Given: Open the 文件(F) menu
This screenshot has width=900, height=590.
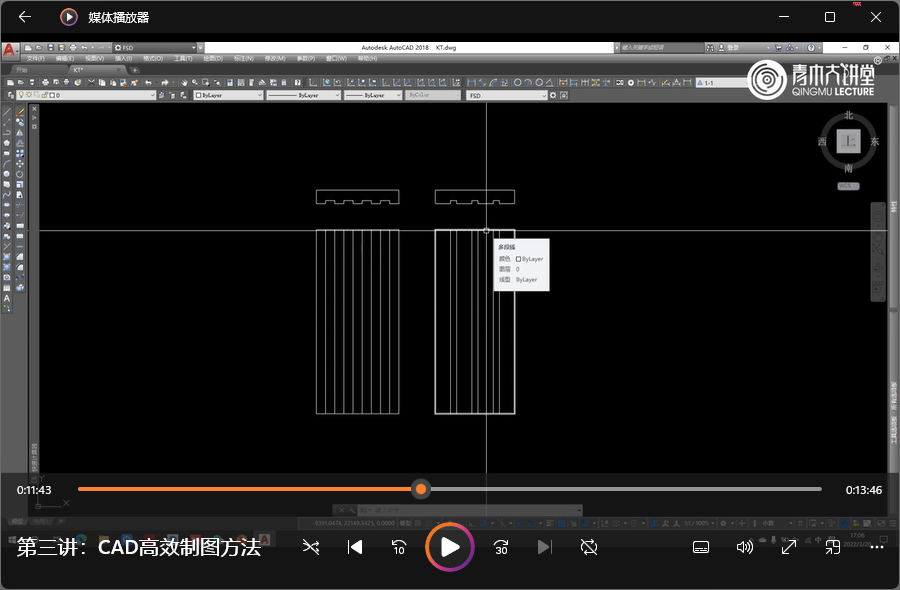Looking at the screenshot, I should tap(35, 59).
